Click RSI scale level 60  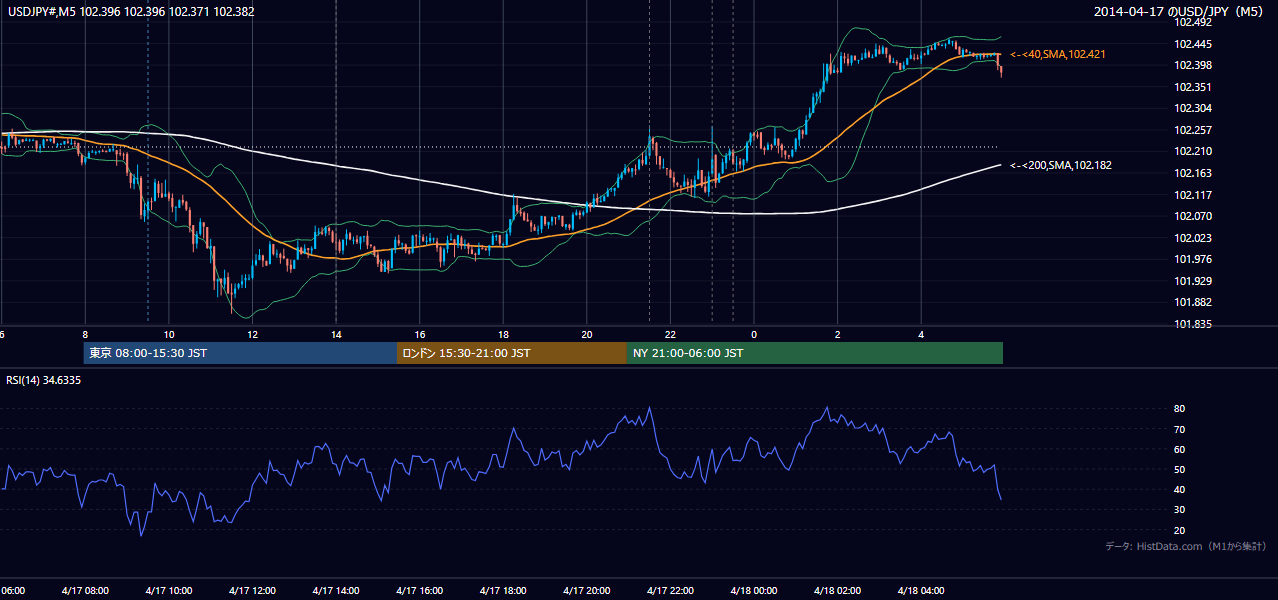[x=1179, y=449]
